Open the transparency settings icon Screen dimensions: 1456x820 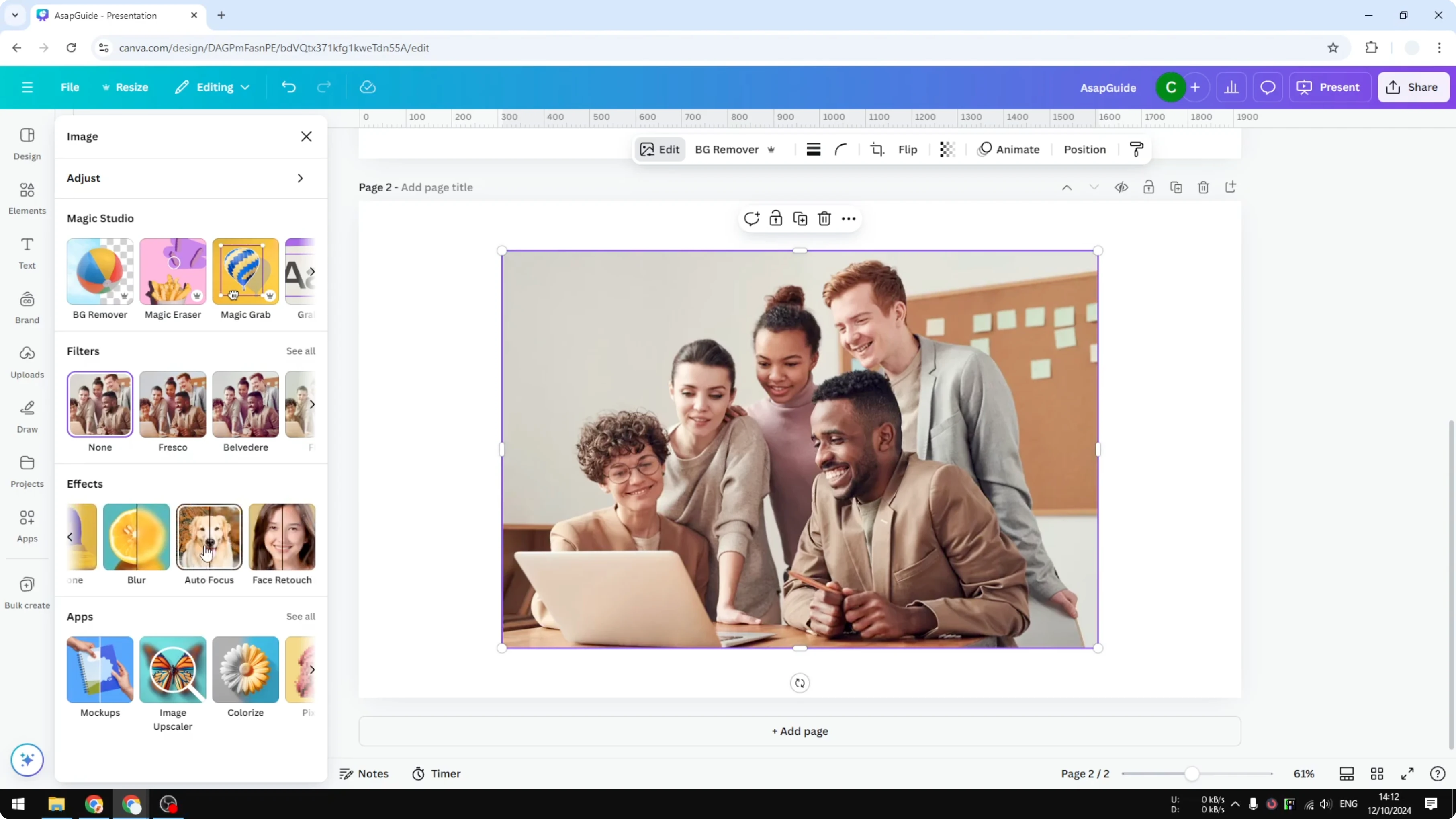pos(947,149)
